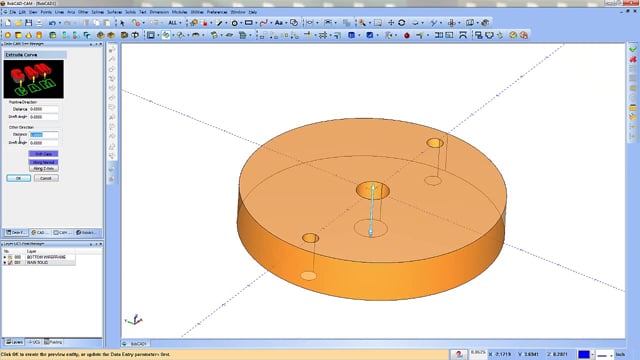Open the Solids menu
This screenshot has width=640, height=360.
click(130, 12)
